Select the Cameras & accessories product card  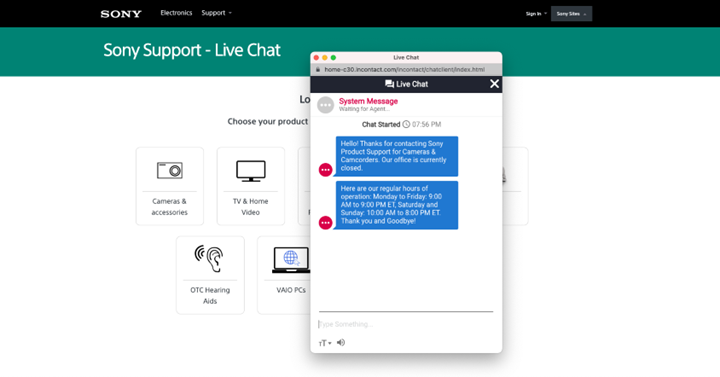click(x=169, y=186)
